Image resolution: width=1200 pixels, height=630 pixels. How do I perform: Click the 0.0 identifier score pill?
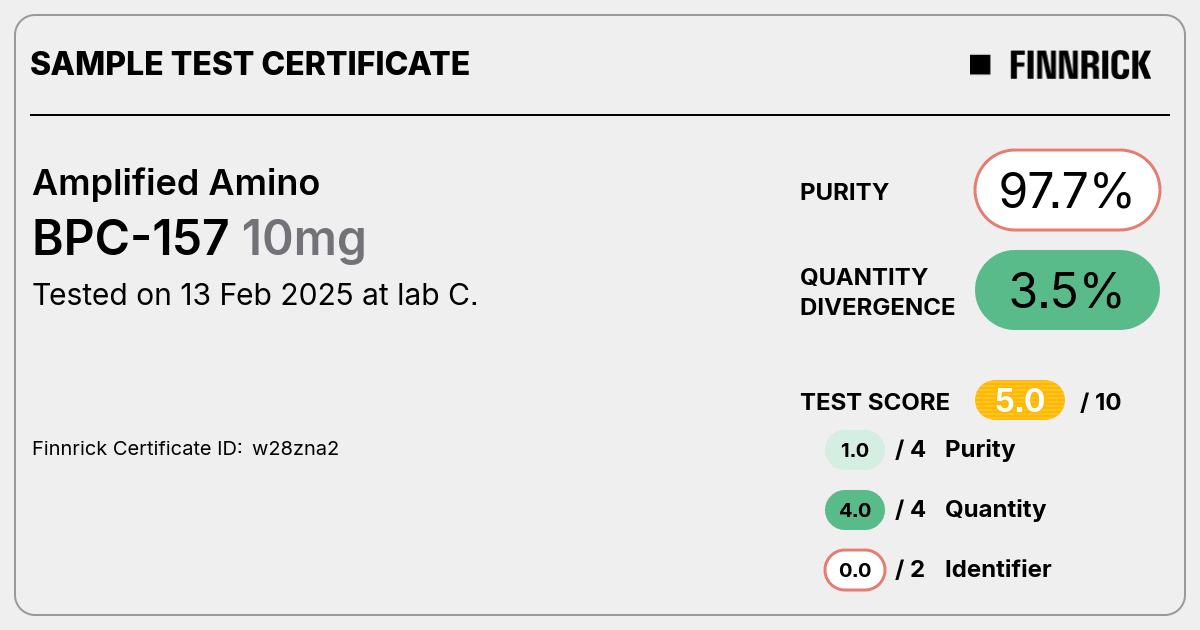click(855, 570)
